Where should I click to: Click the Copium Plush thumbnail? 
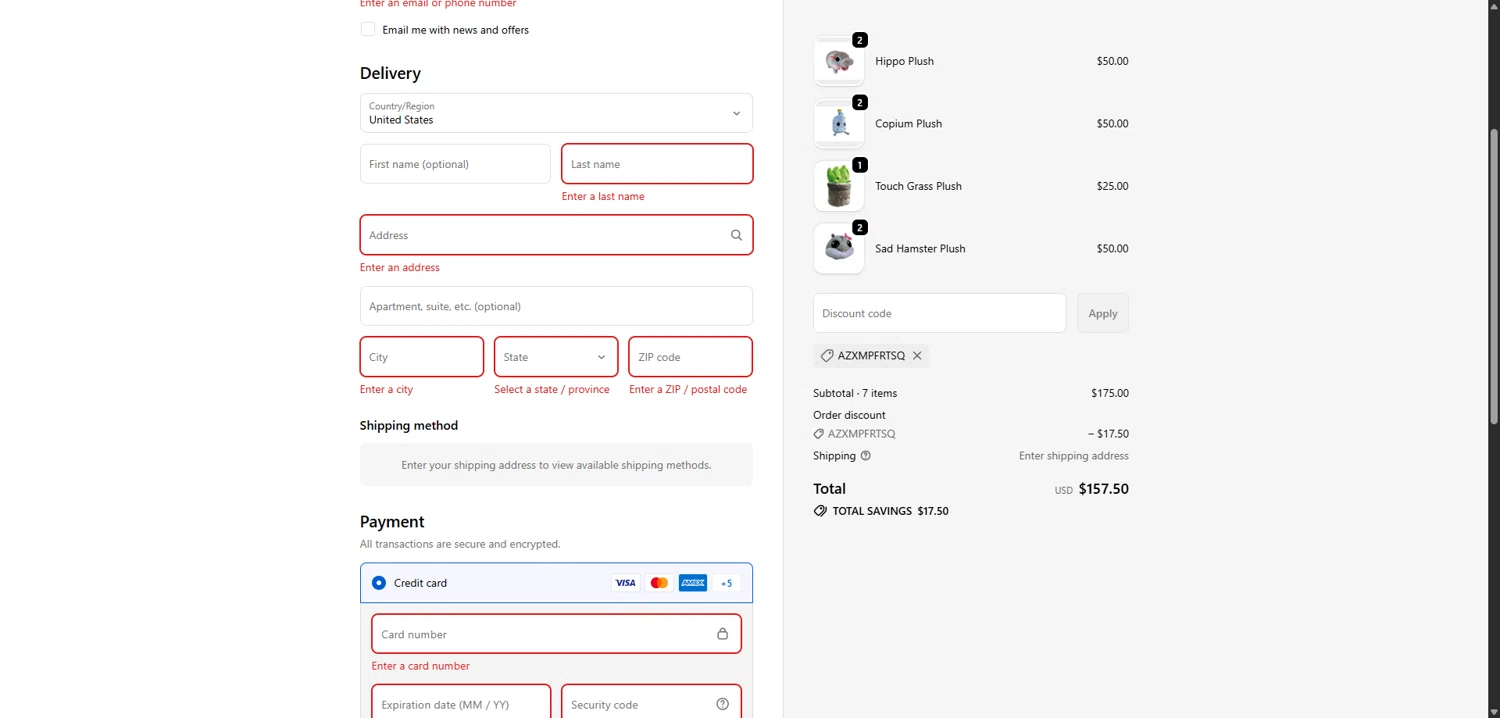pos(839,124)
